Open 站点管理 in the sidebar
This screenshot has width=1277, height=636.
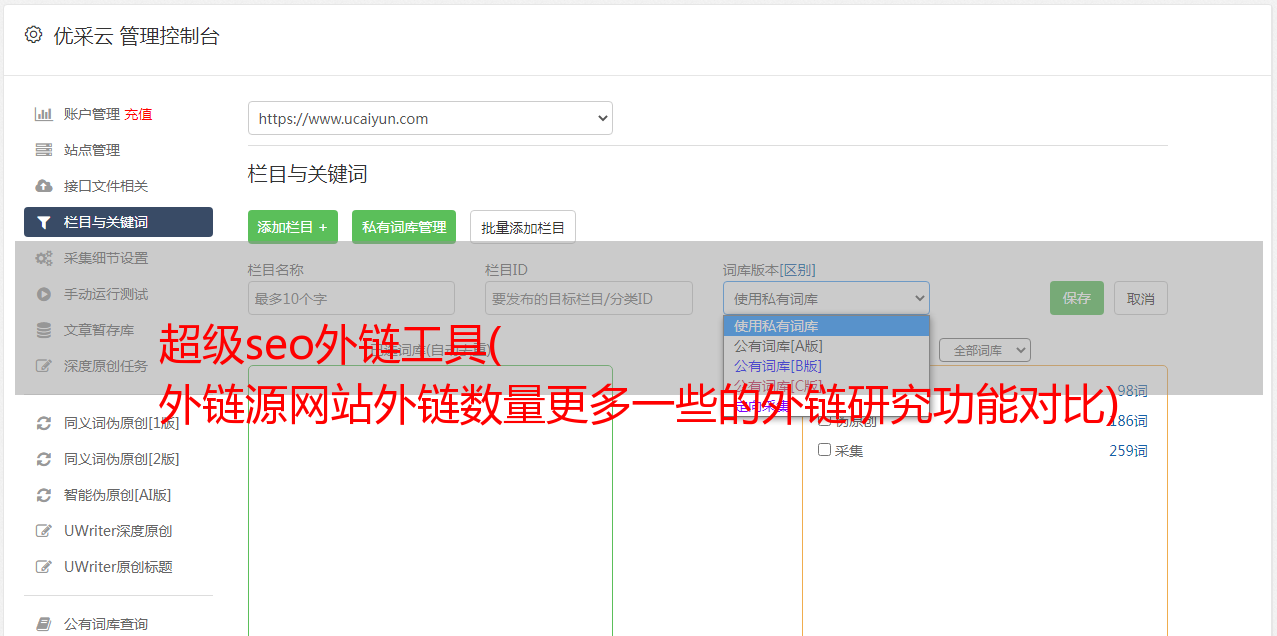[x=92, y=150]
